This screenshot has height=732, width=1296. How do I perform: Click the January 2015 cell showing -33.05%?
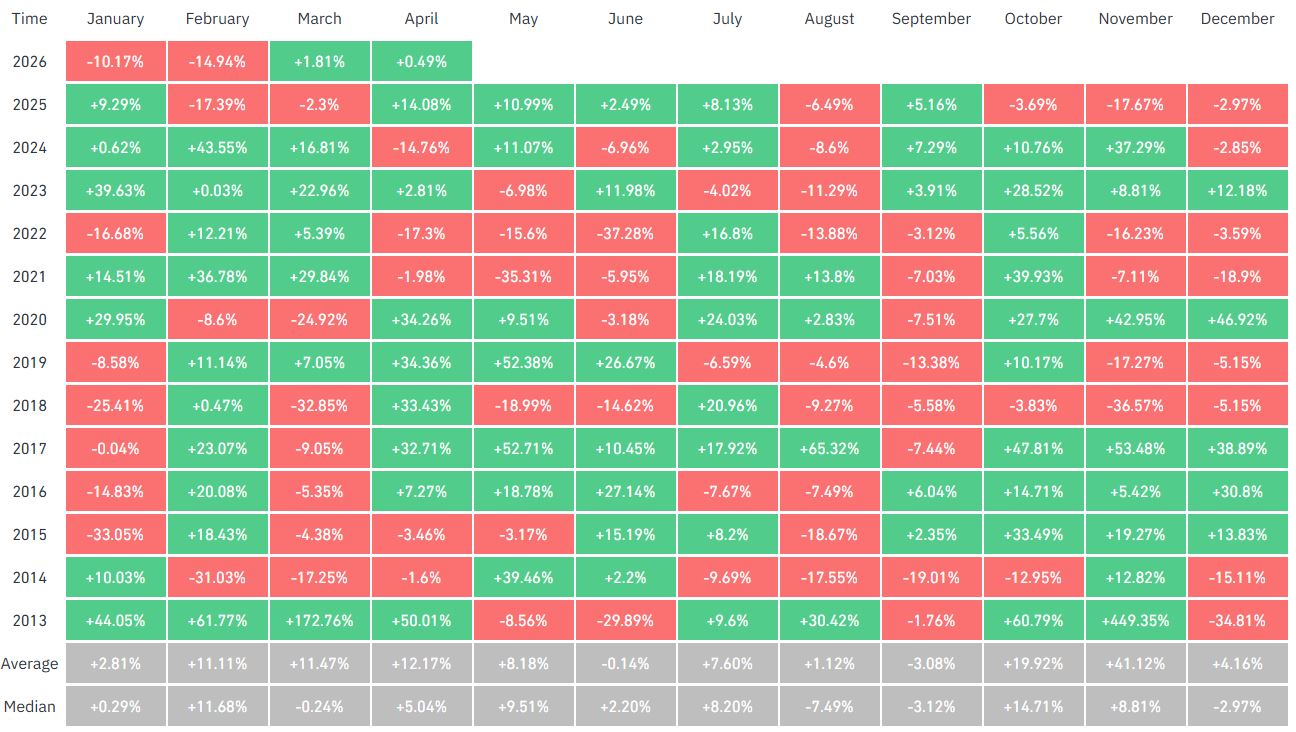[x=115, y=534]
